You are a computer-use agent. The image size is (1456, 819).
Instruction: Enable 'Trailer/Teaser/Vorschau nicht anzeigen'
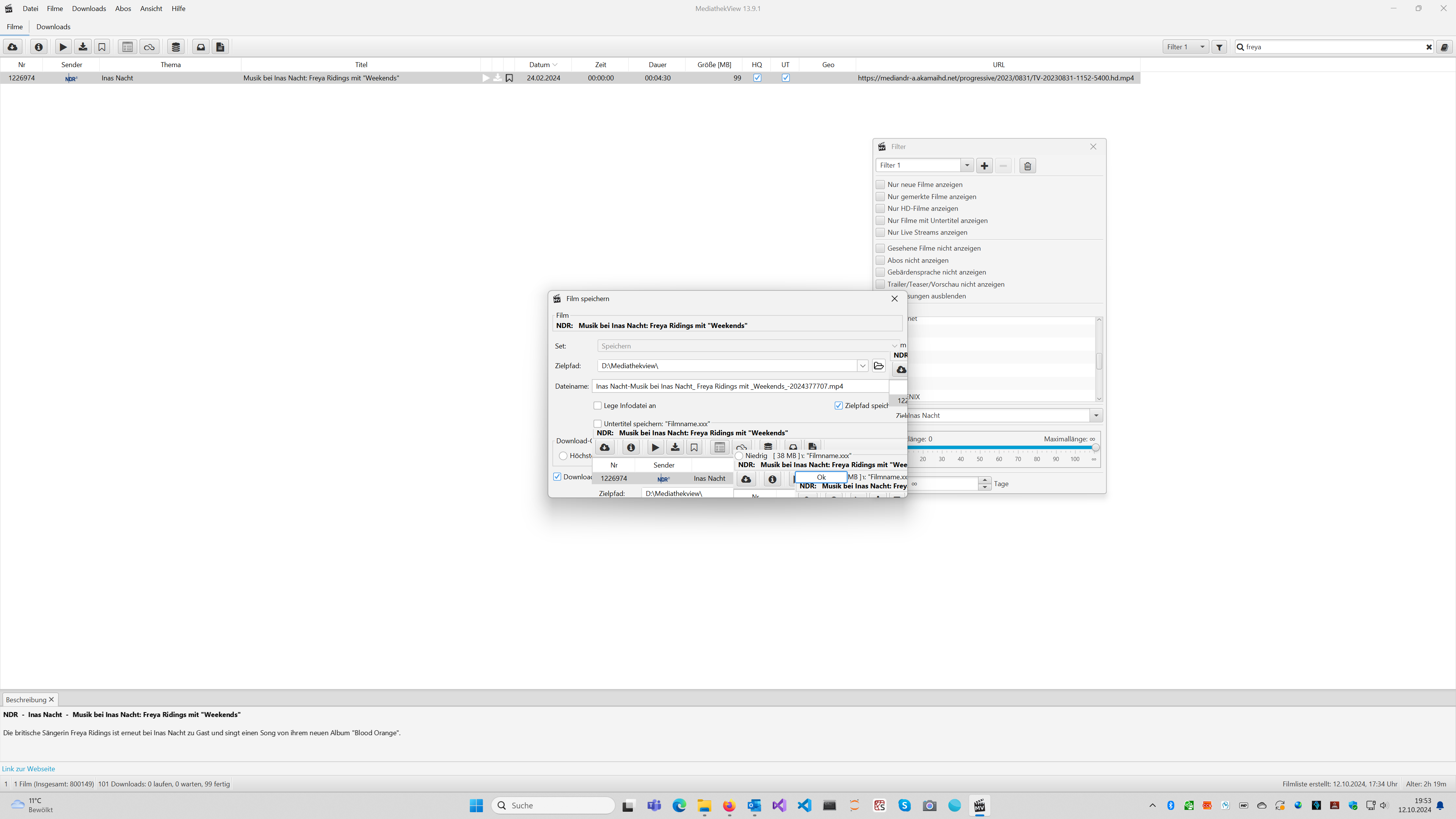pos(880,284)
